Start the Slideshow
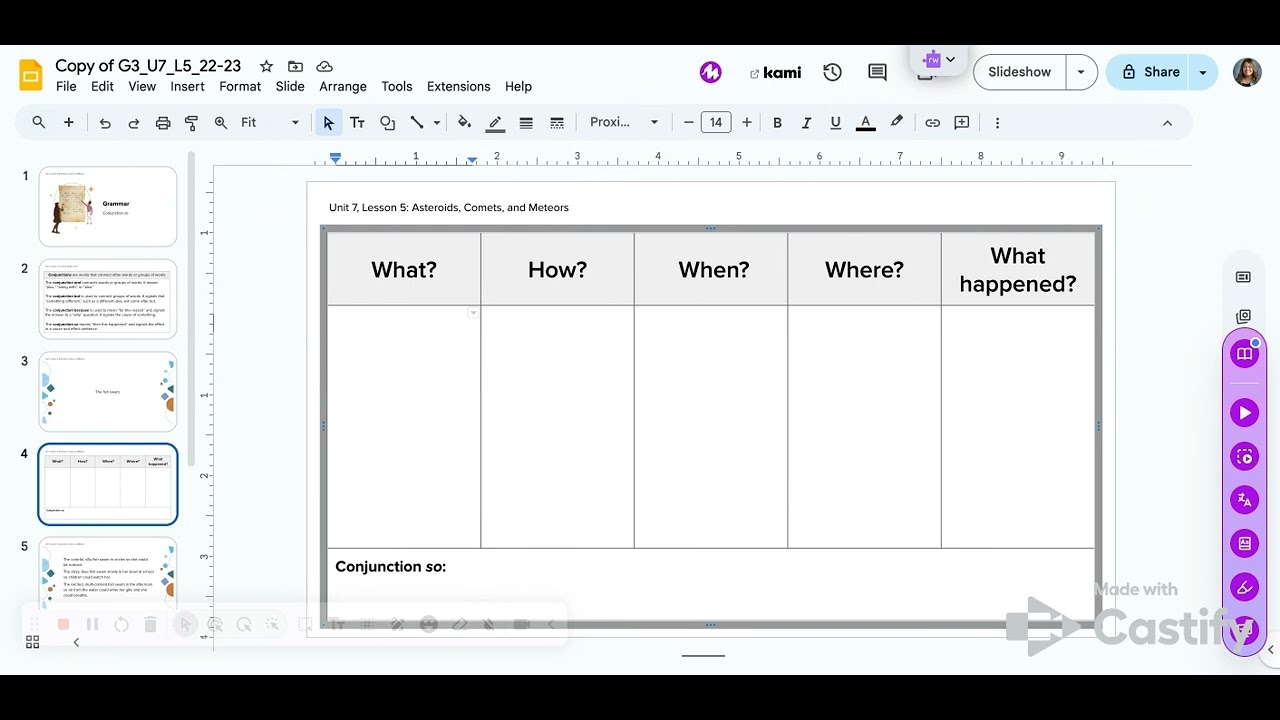 1019,72
